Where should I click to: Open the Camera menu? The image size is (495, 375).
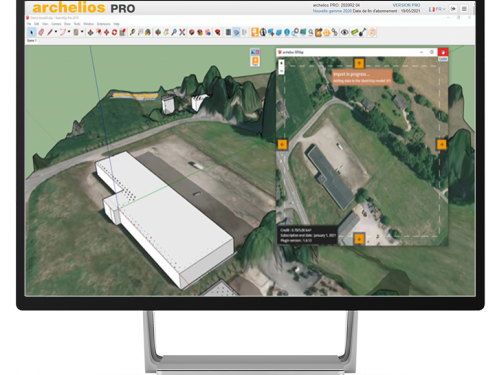[56, 24]
